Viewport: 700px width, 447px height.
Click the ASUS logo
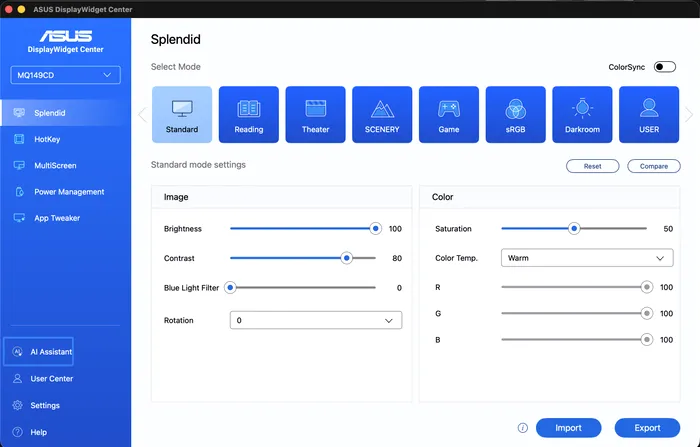click(x=66, y=36)
